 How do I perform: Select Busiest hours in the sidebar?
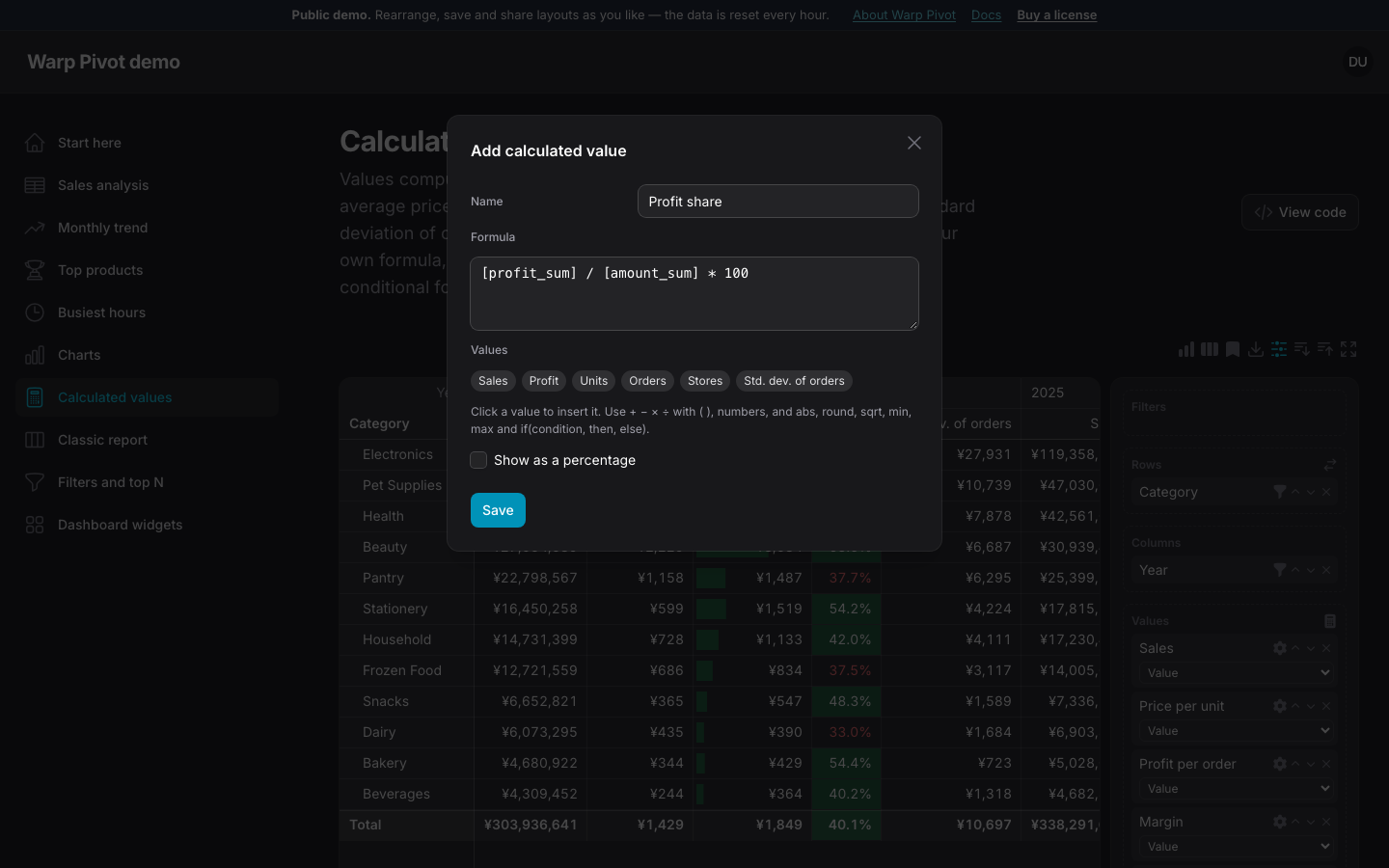(x=147, y=312)
